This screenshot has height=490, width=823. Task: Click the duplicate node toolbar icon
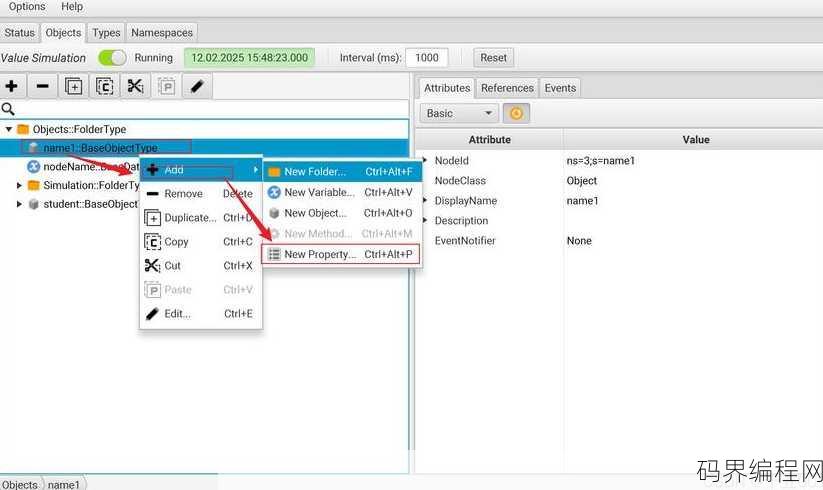[73, 86]
